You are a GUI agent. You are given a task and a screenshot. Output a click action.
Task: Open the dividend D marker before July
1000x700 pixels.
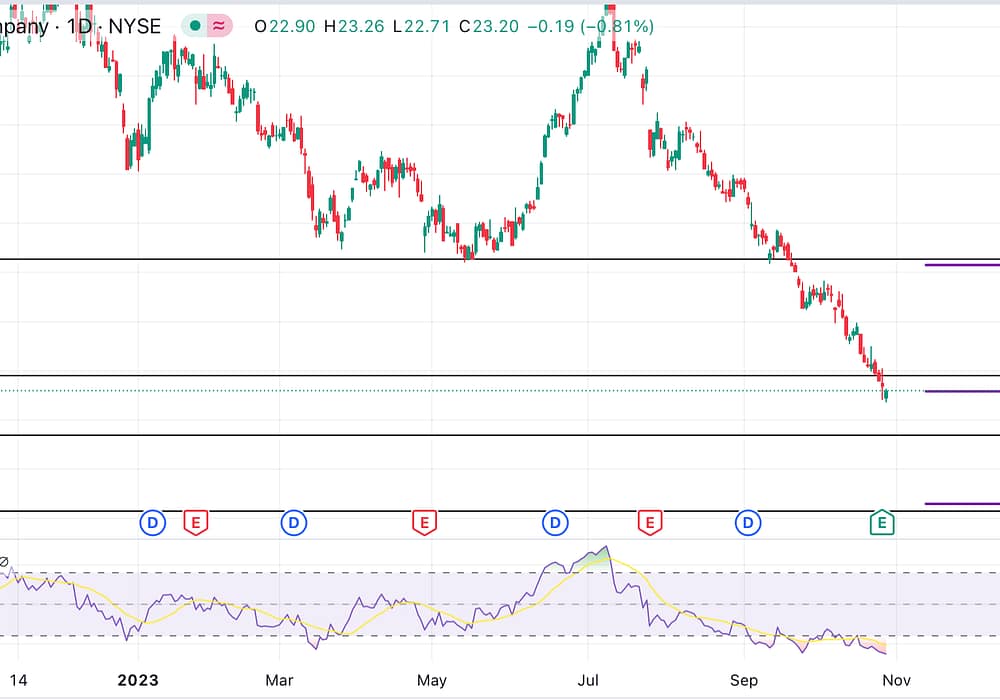[555, 522]
